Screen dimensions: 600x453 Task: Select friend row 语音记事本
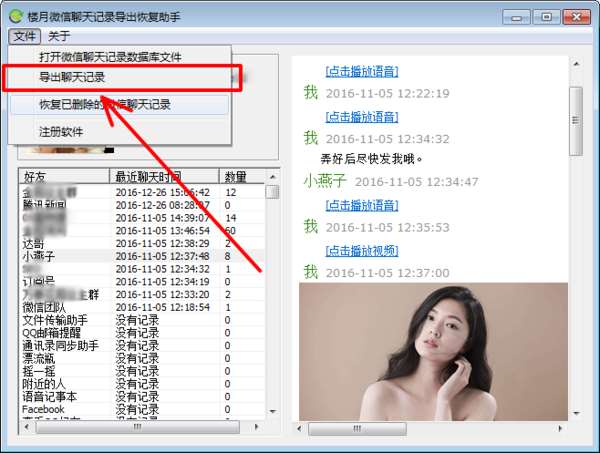click(142, 396)
